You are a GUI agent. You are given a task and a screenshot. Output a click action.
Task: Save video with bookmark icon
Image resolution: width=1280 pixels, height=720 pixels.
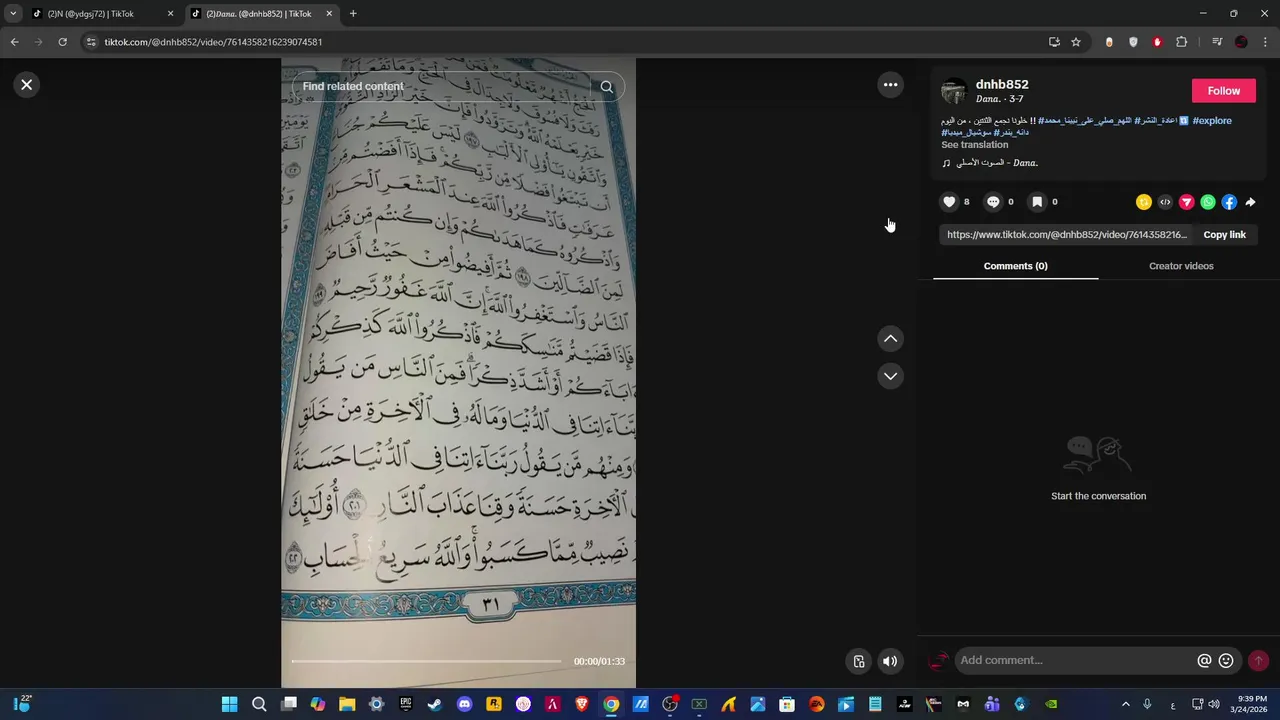tap(1037, 202)
